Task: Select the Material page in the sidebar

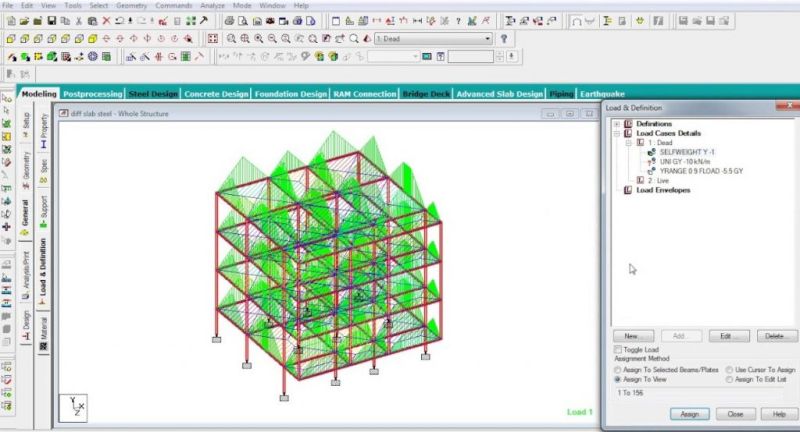Action: 44,332
